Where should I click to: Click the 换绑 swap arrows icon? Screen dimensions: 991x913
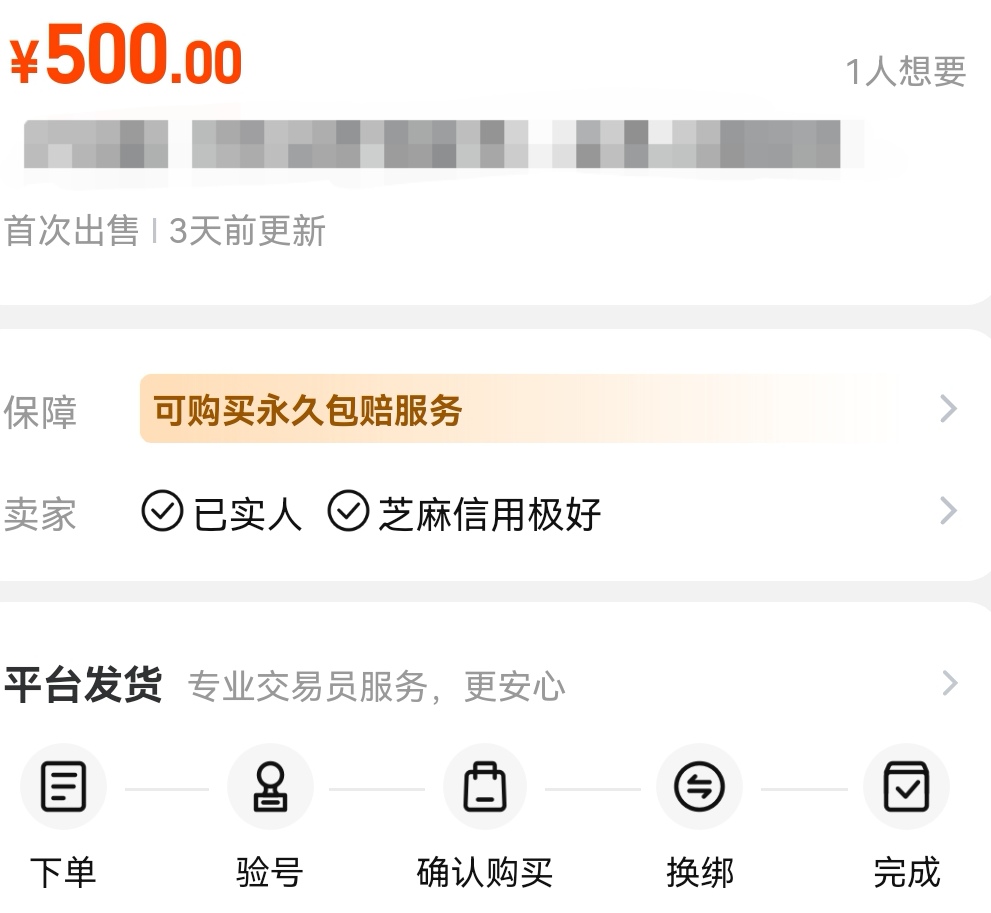click(x=699, y=787)
